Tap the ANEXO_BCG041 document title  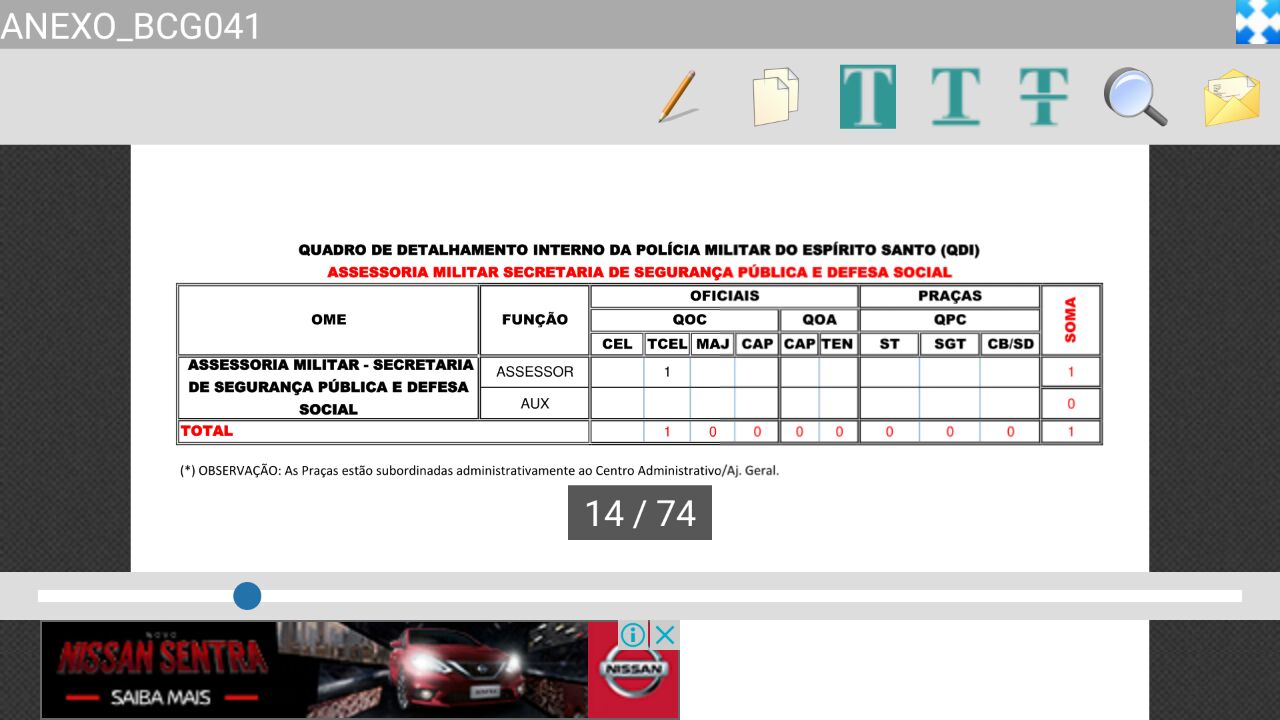point(131,26)
